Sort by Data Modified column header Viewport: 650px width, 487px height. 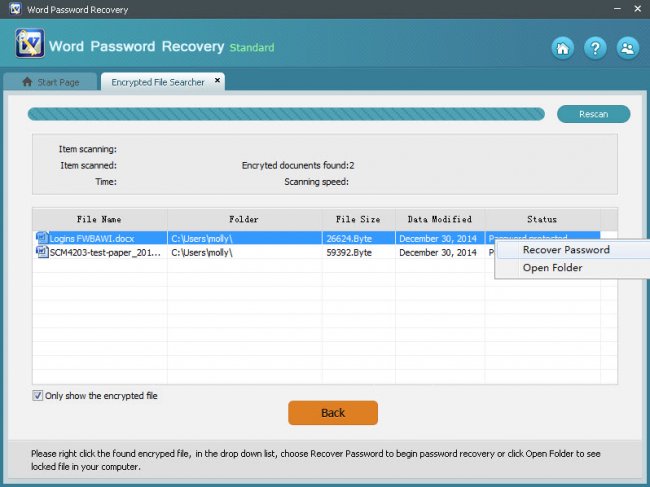coord(440,219)
